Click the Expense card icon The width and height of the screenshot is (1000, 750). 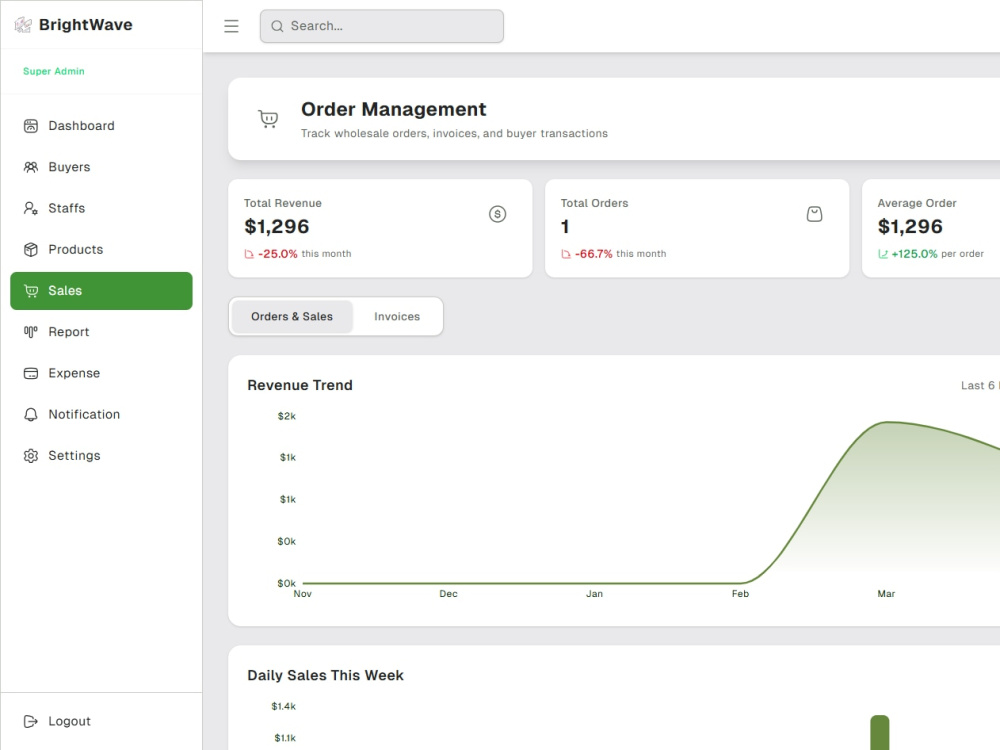point(31,373)
